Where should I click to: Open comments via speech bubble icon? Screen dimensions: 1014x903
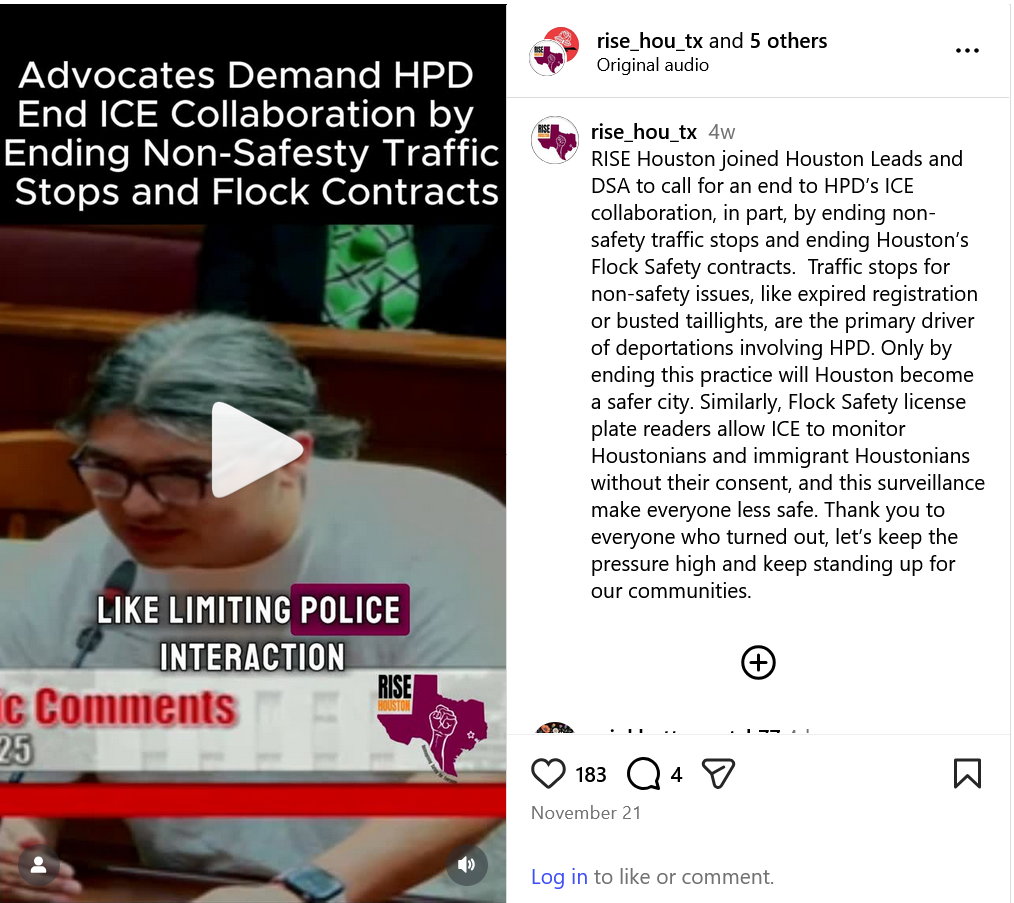643,774
